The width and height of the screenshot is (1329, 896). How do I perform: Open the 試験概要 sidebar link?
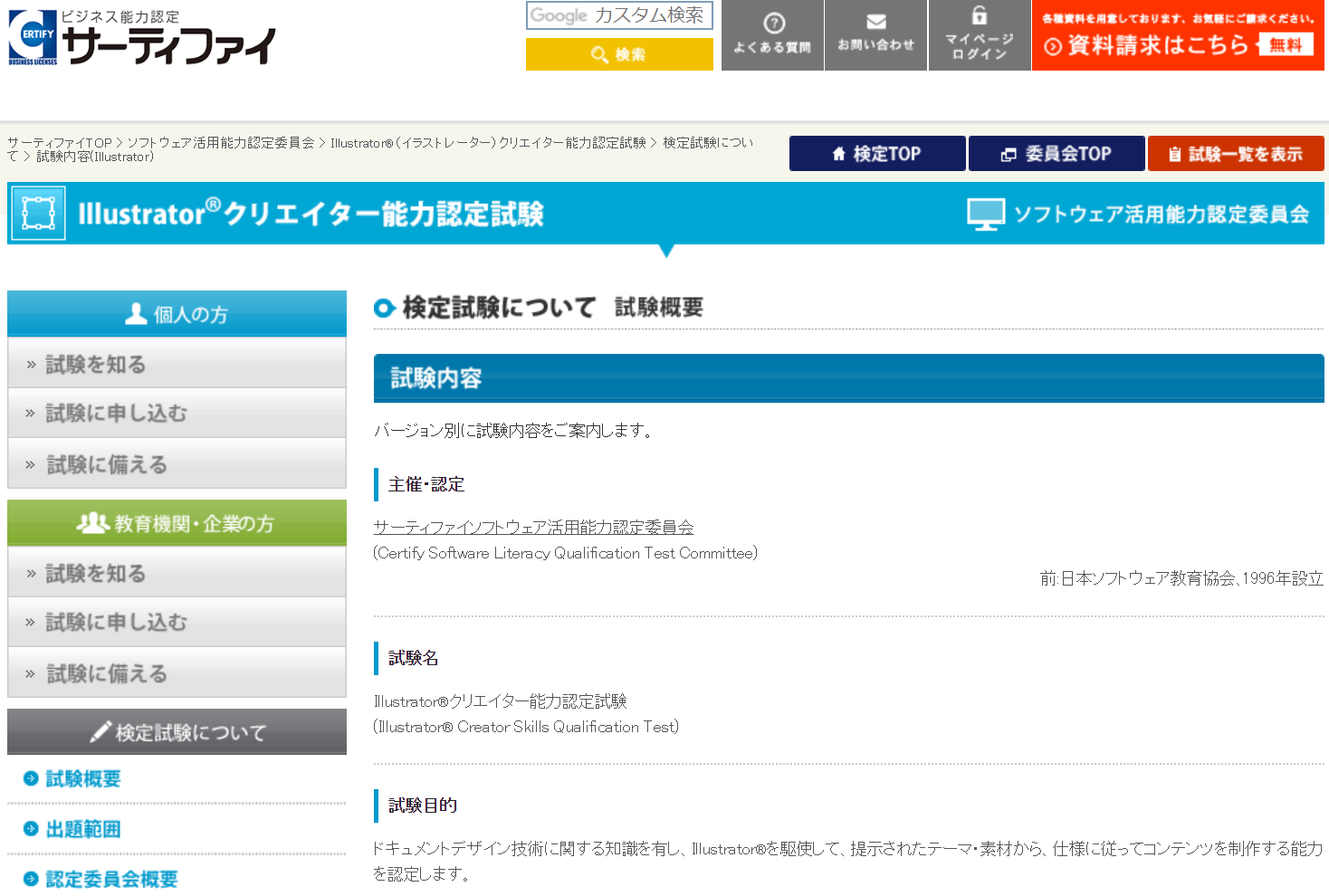(83, 778)
